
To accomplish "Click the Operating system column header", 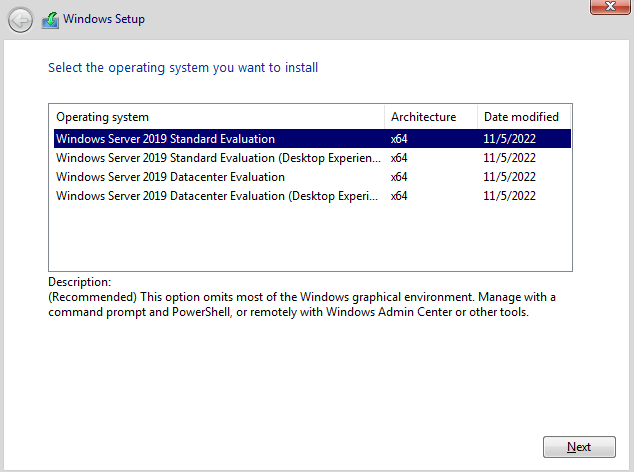I will pos(218,117).
